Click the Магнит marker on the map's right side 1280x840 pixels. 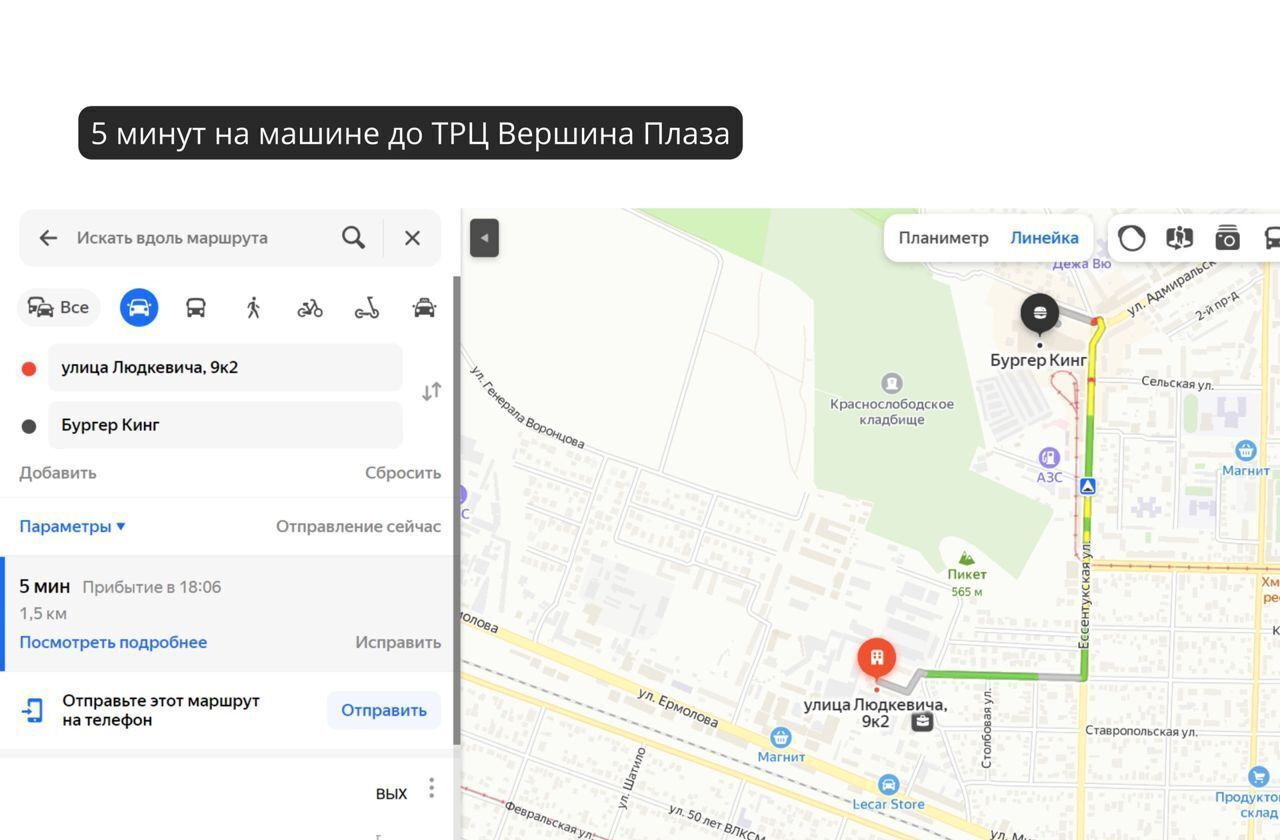click(x=1245, y=451)
